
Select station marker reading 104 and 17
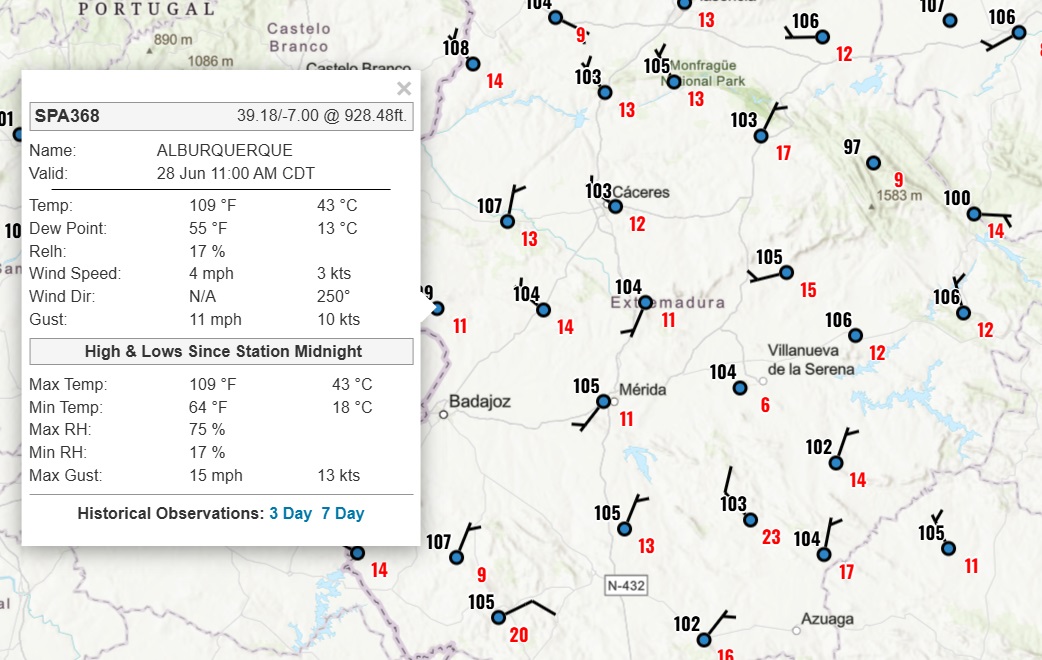pos(824,554)
